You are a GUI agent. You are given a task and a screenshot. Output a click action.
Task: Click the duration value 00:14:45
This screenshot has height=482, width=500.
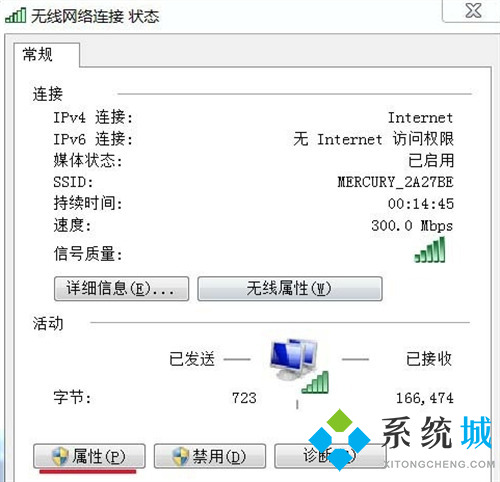click(421, 204)
